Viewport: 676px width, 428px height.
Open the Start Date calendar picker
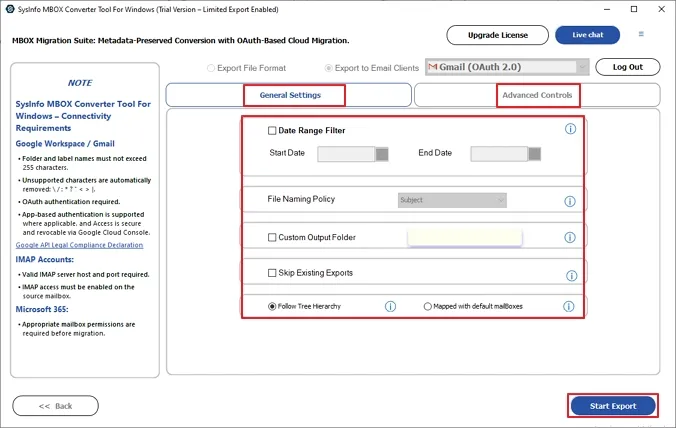382,154
